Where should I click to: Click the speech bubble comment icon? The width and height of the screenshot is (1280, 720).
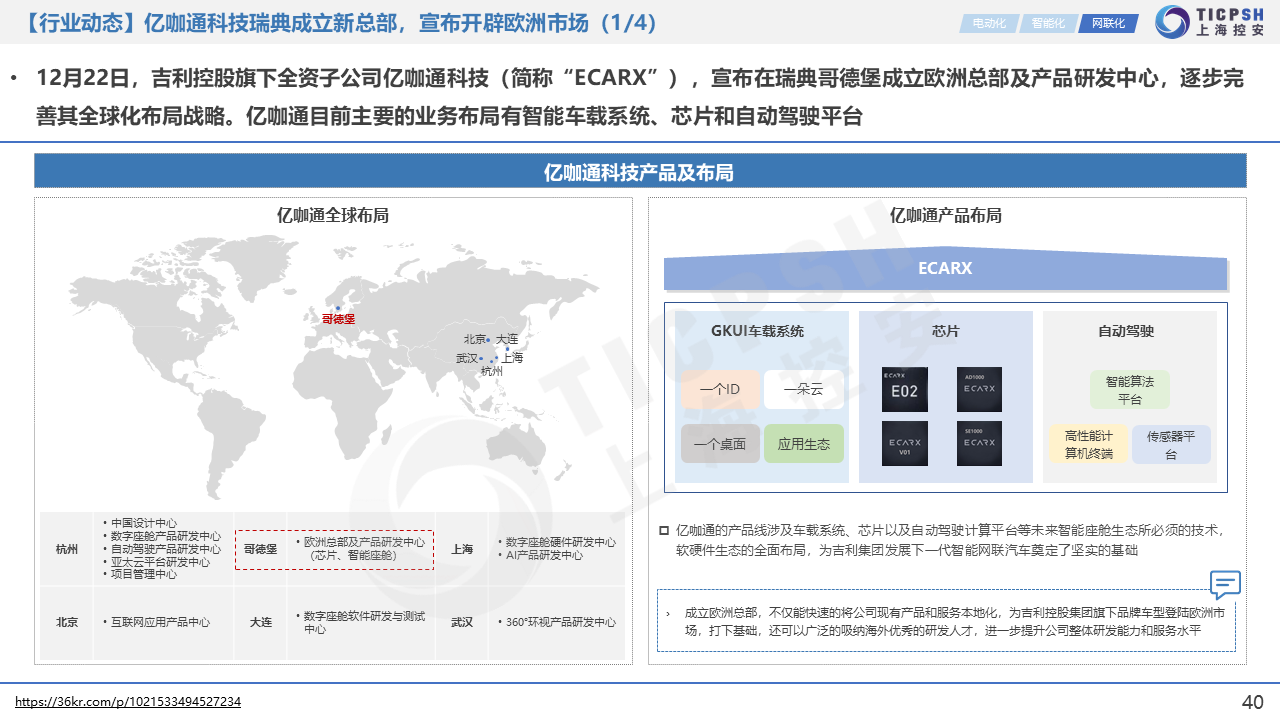(1225, 584)
